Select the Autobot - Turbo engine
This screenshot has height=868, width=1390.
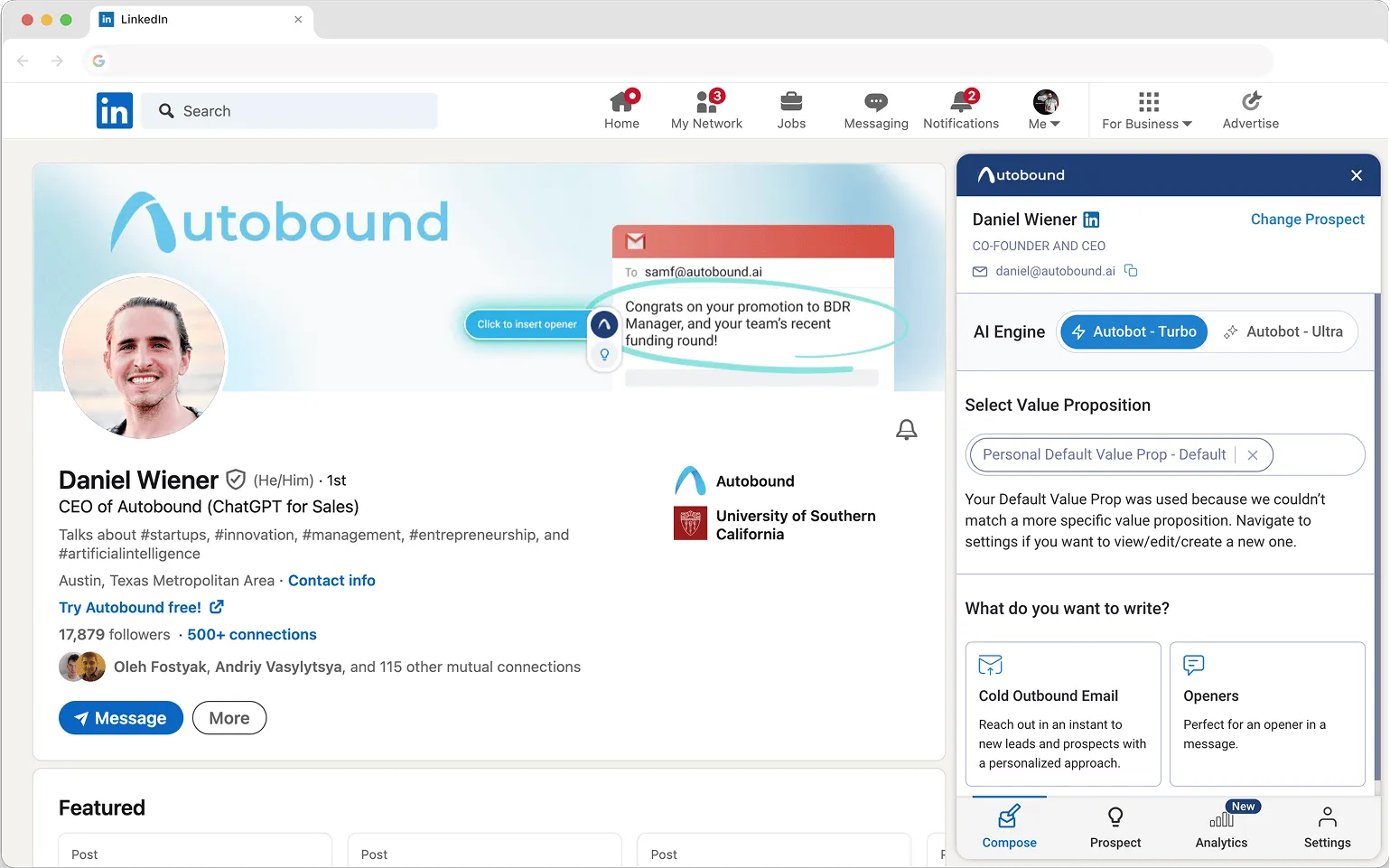pyautogui.click(x=1133, y=332)
